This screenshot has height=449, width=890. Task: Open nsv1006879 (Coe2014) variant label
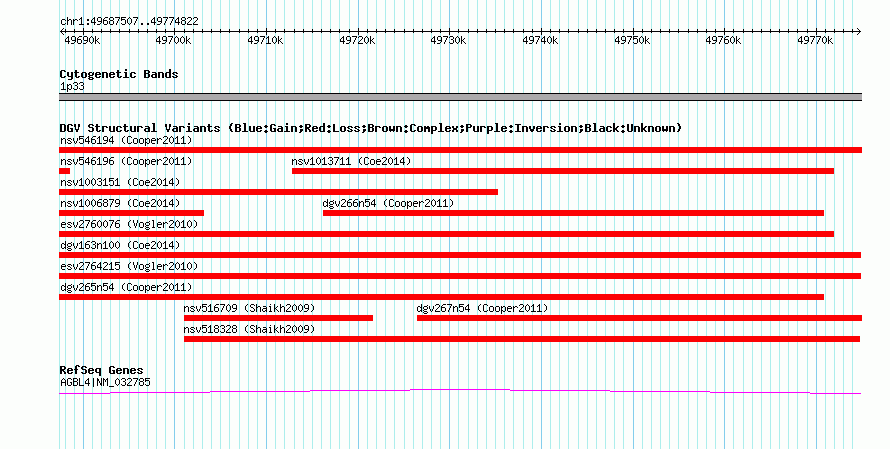pos(120,203)
